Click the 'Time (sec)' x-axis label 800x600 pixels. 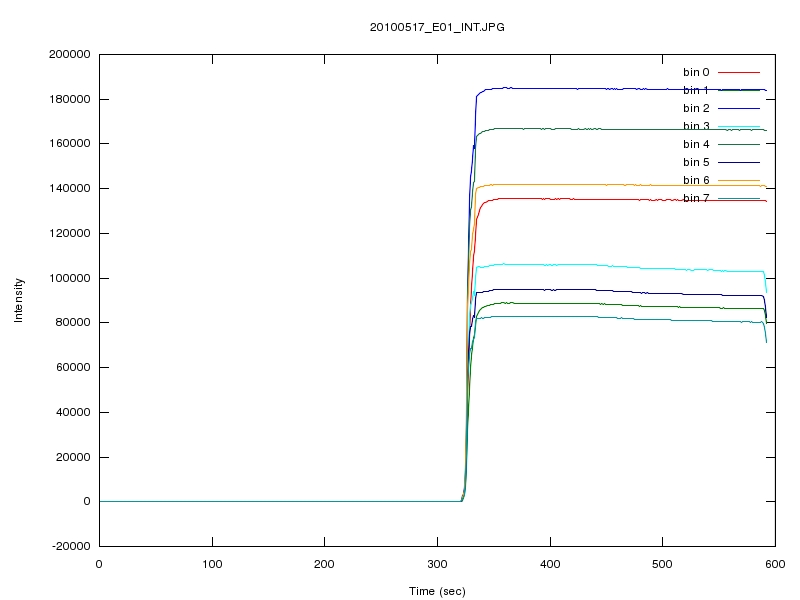point(437,591)
